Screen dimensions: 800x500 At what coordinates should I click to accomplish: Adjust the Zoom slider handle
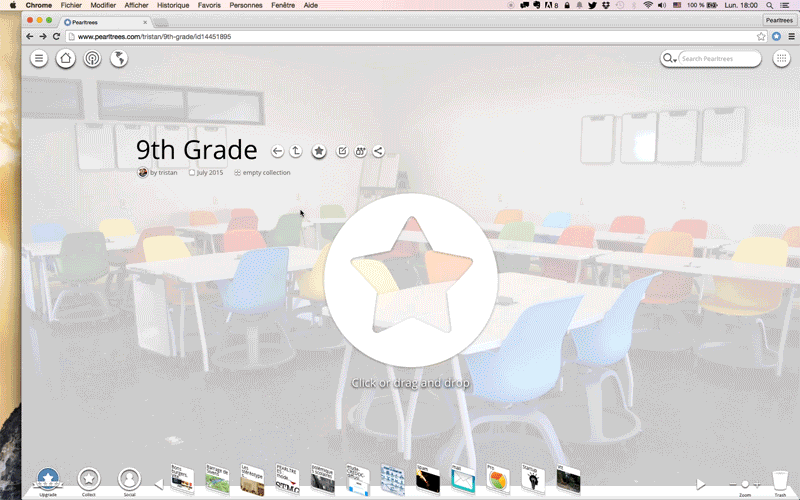point(745,484)
